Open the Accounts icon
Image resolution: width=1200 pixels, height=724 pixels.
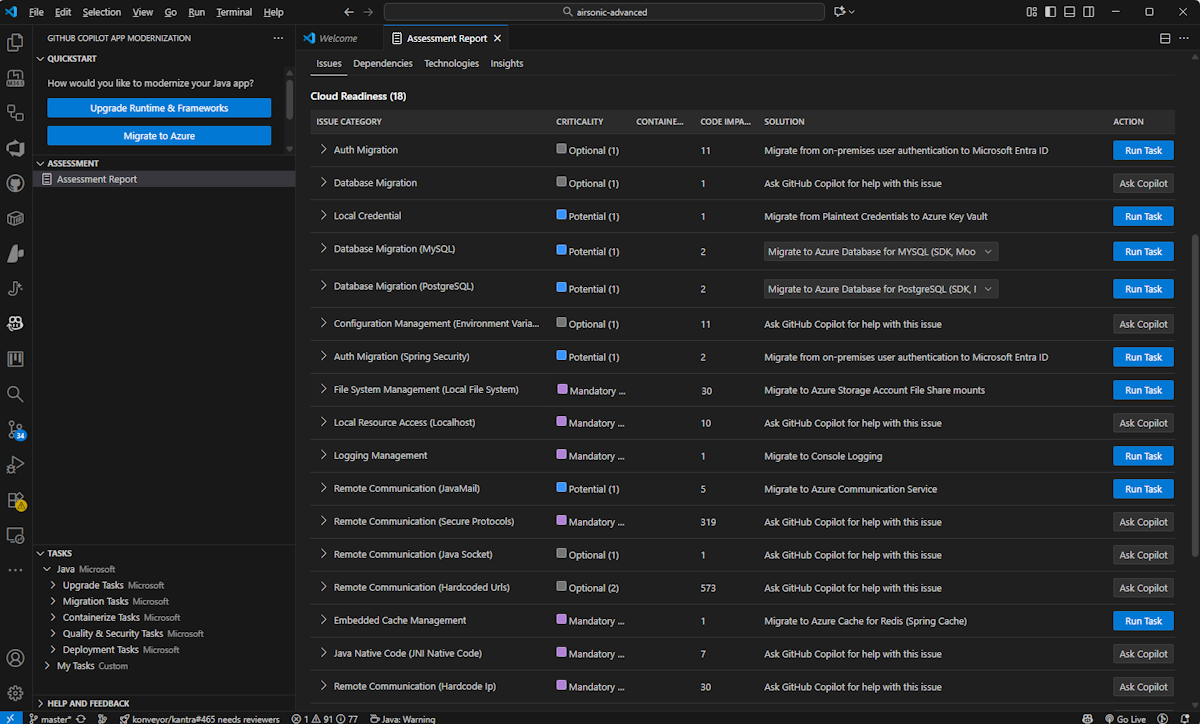click(15, 658)
